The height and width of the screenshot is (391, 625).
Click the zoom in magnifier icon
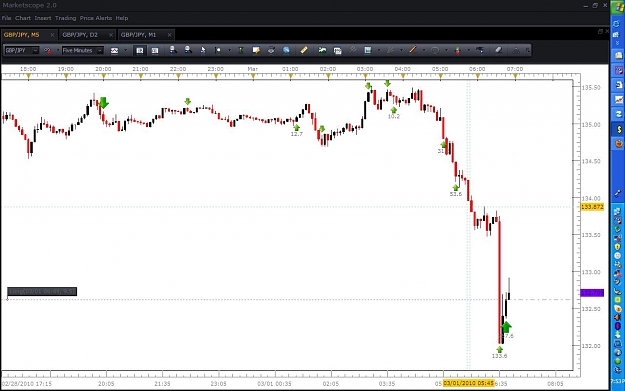173,50
